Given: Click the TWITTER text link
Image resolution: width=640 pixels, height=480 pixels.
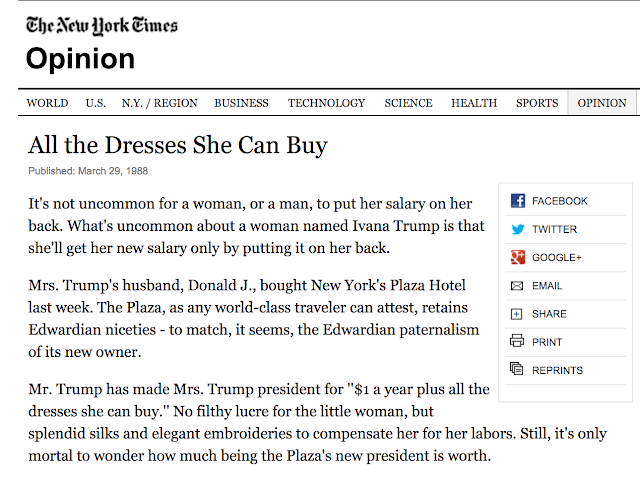Looking at the screenshot, I should pos(554,229).
